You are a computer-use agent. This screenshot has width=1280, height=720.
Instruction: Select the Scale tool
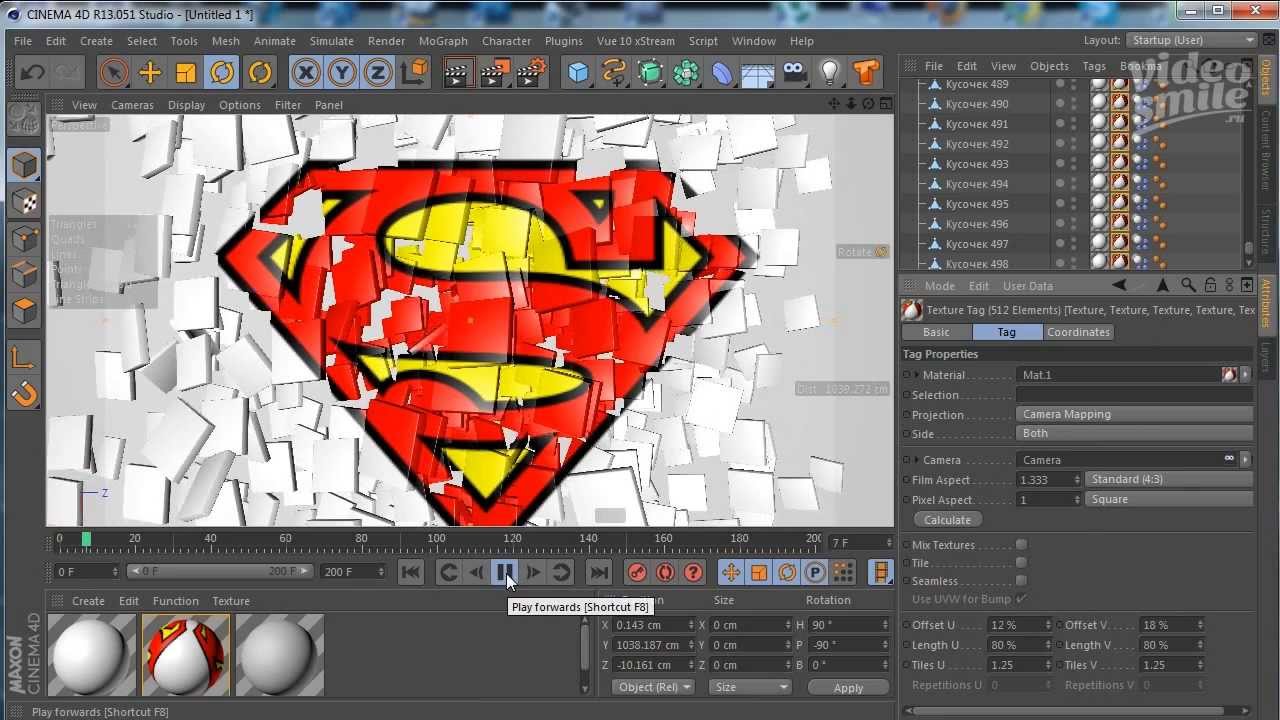click(x=186, y=72)
